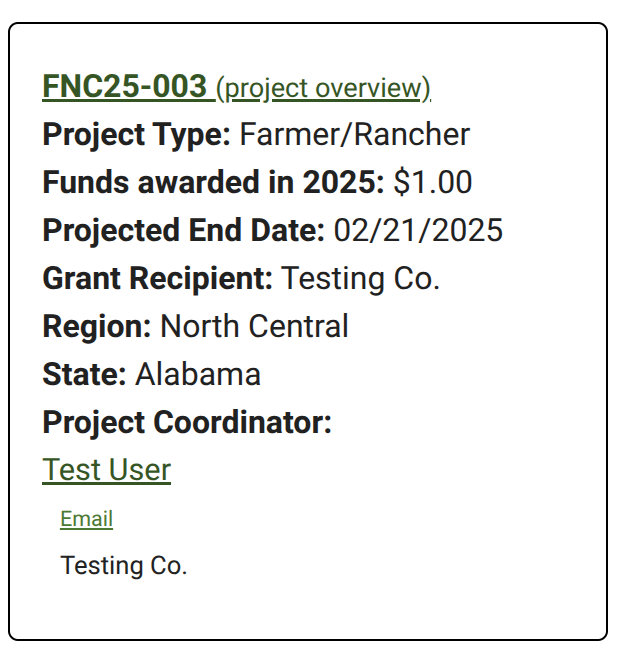Click 'Testing Co.' below the Email link
This screenshot has height=651, width=618.
(x=124, y=566)
